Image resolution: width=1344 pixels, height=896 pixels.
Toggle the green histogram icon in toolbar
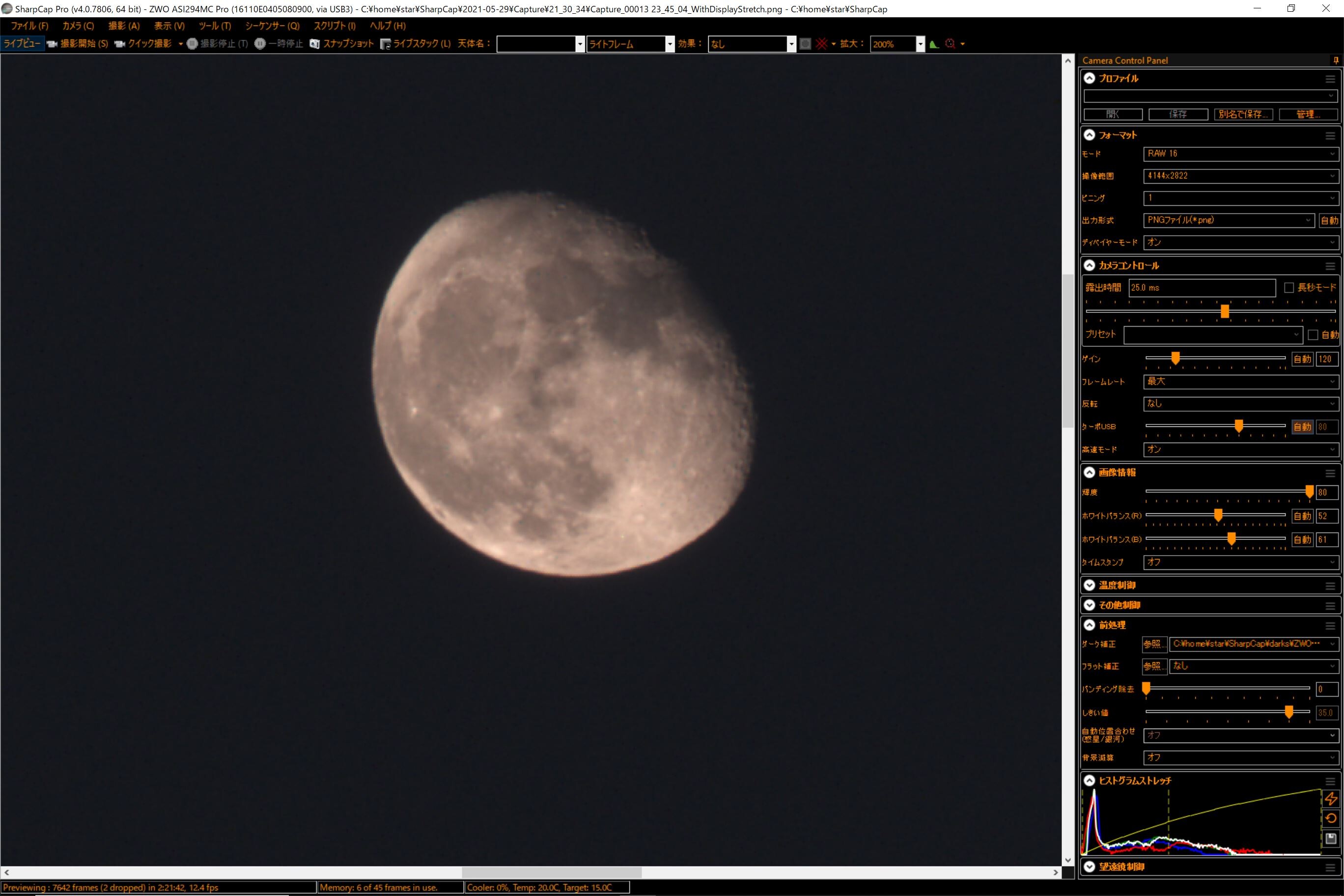click(x=934, y=44)
